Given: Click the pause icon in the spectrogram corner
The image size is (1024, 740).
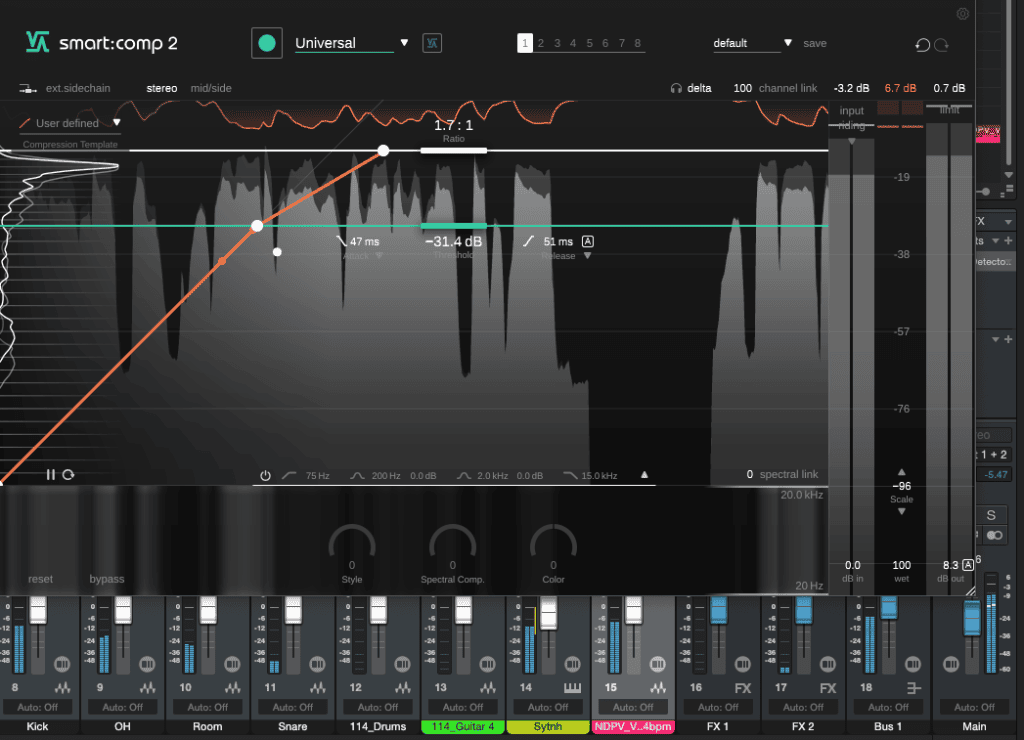Looking at the screenshot, I should point(49,475).
